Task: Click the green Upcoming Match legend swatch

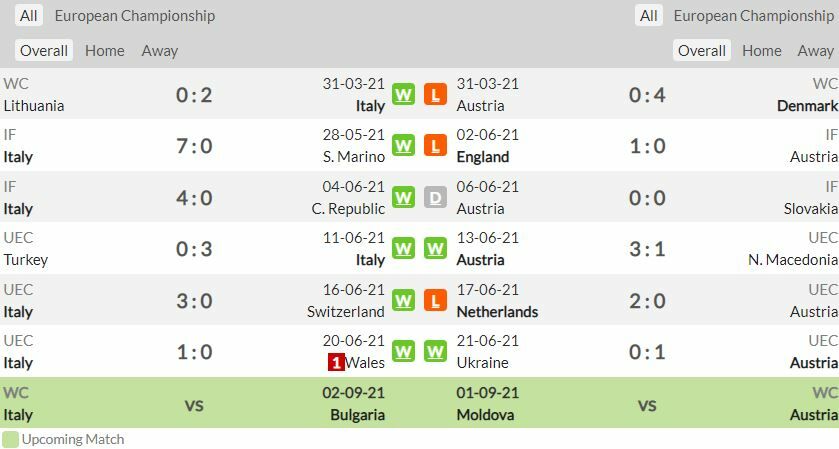Action: pyautogui.click(x=11, y=439)
